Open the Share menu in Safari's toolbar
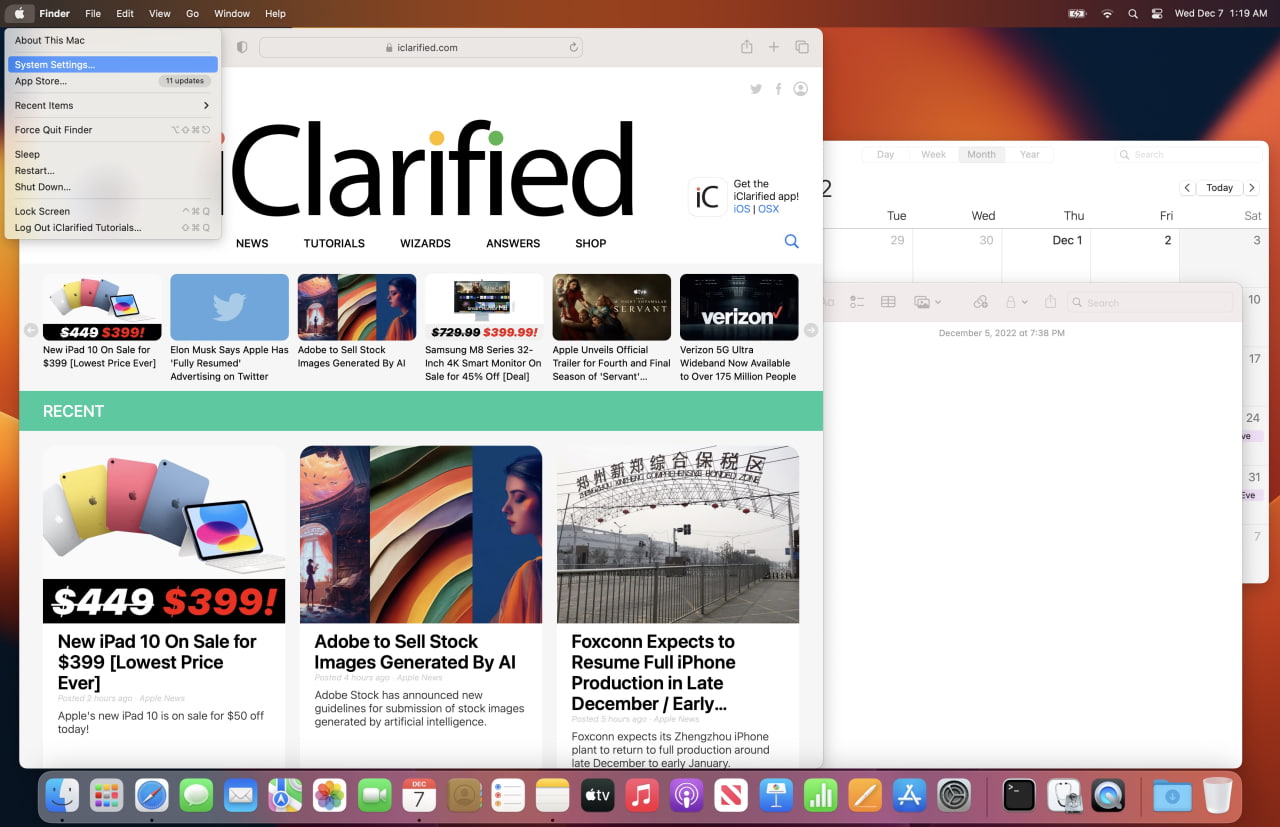Viewport: 1280px width, 827px height. coord(745,46)
